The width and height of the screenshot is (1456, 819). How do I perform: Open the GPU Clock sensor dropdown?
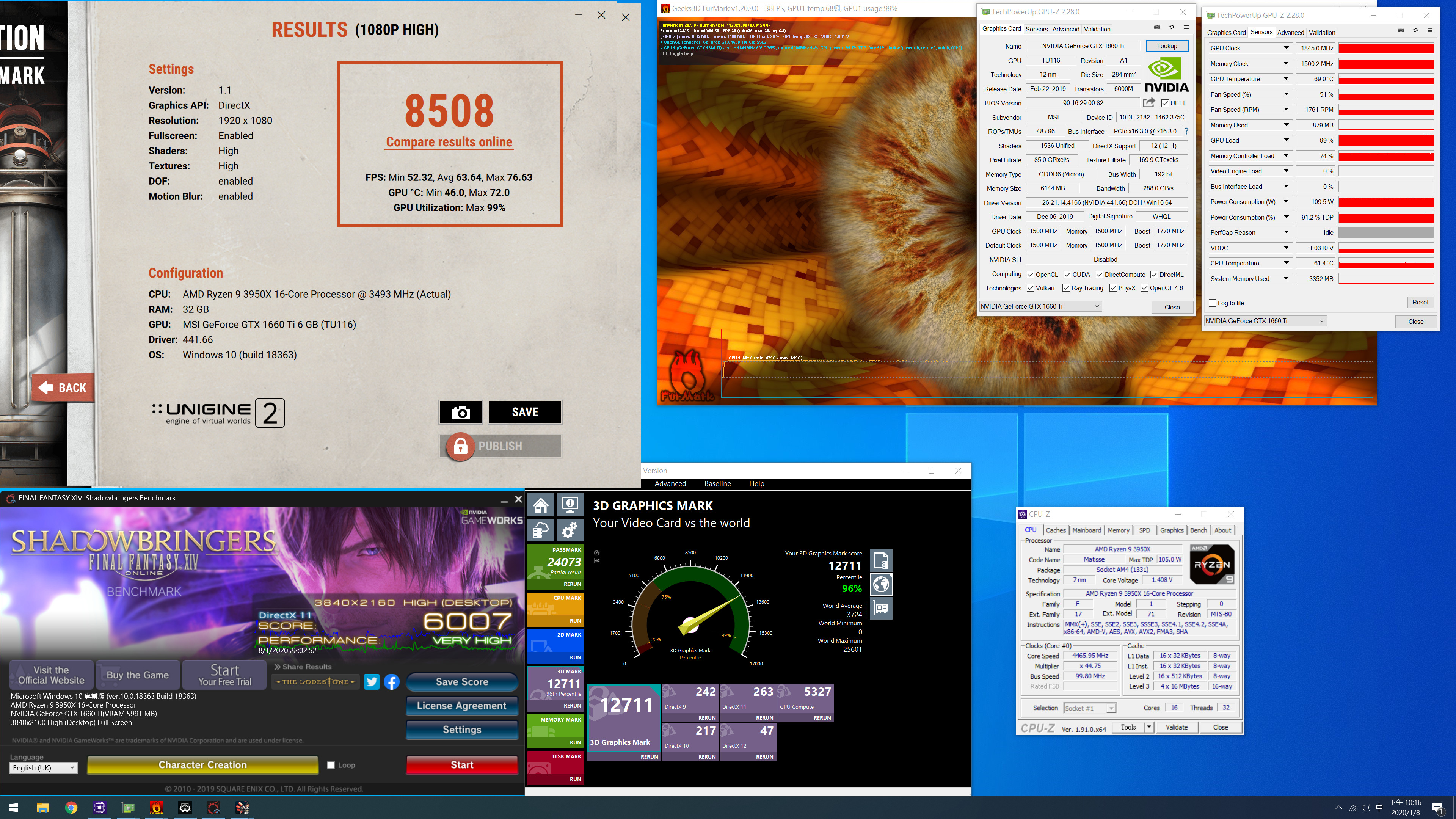tap(1286, 48)
